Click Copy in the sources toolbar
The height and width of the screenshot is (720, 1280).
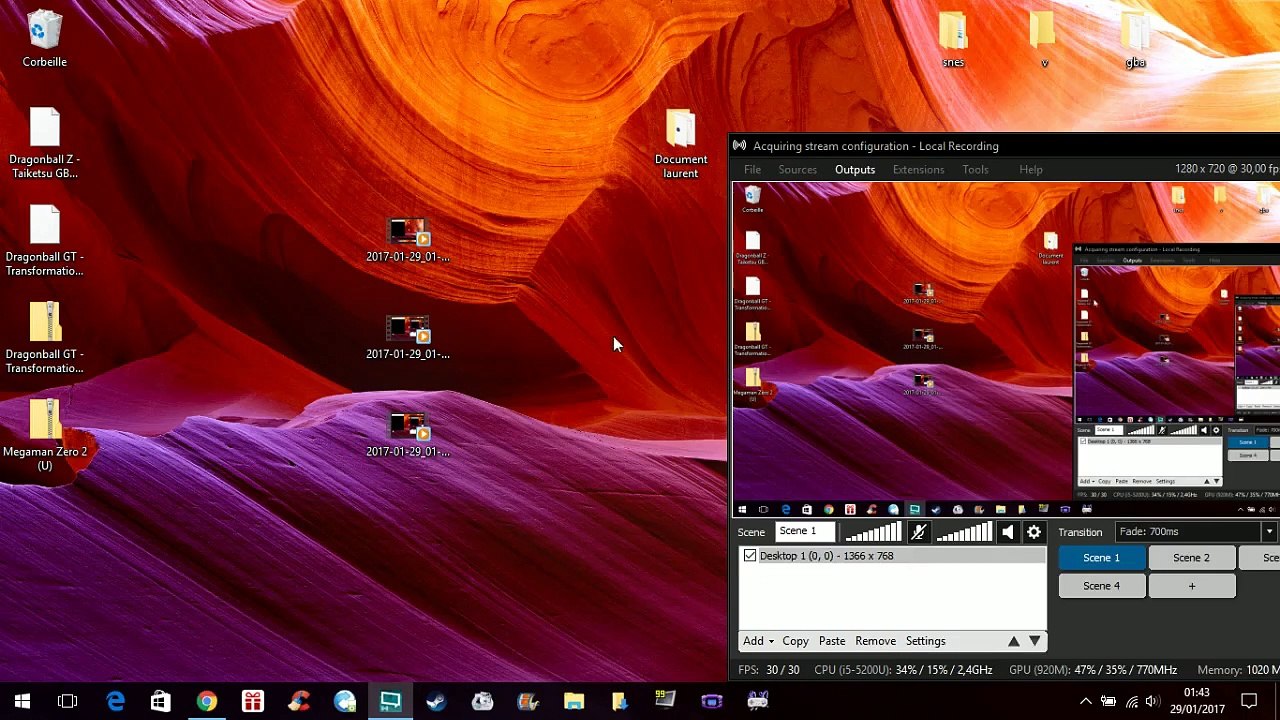pyautogui.click(x=796, y=641)
